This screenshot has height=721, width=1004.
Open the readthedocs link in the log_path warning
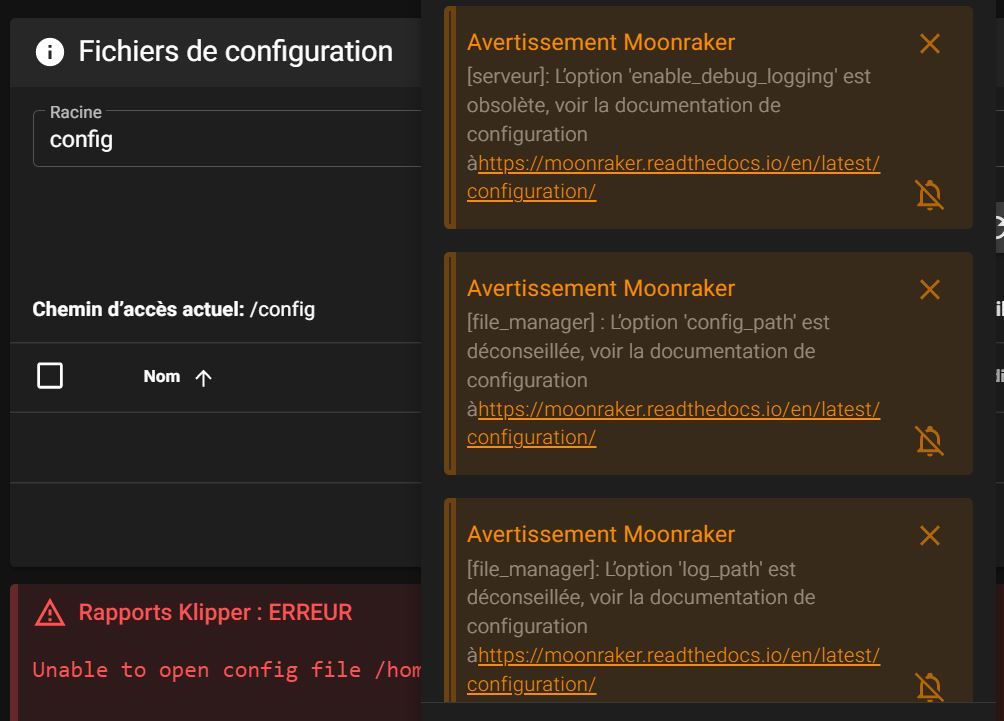[x=673, y=670]
